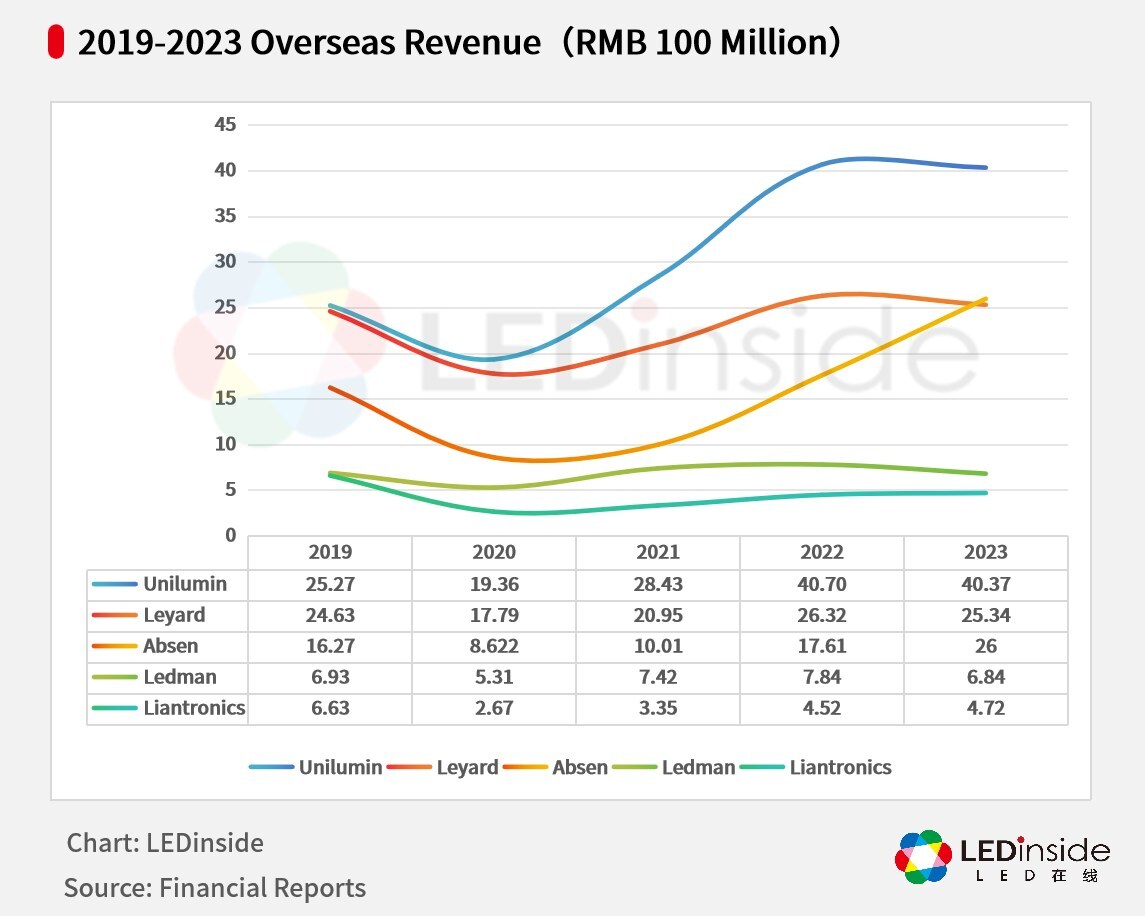Click the 45 label on the y-axis

(x=224, y=124)
